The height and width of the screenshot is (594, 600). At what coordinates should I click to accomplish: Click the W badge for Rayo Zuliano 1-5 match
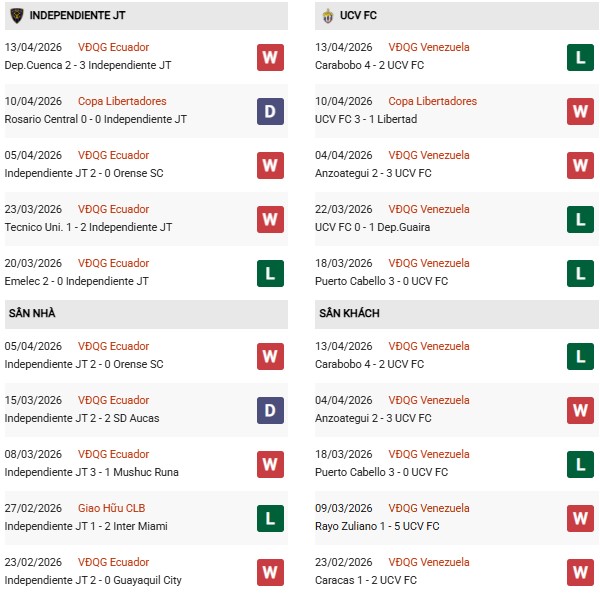580,518
